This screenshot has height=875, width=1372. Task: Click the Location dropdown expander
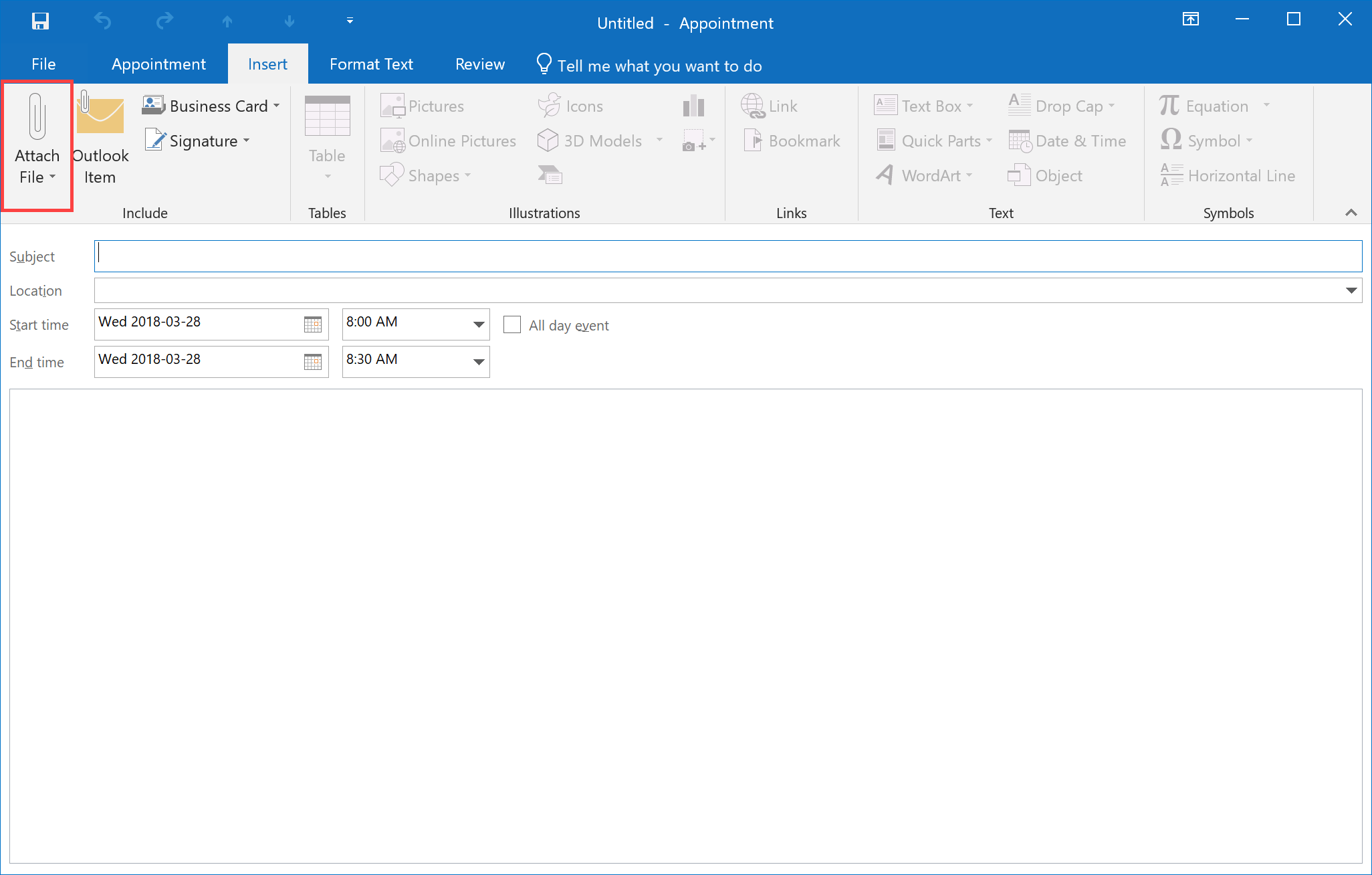[x=1350, y=291]
